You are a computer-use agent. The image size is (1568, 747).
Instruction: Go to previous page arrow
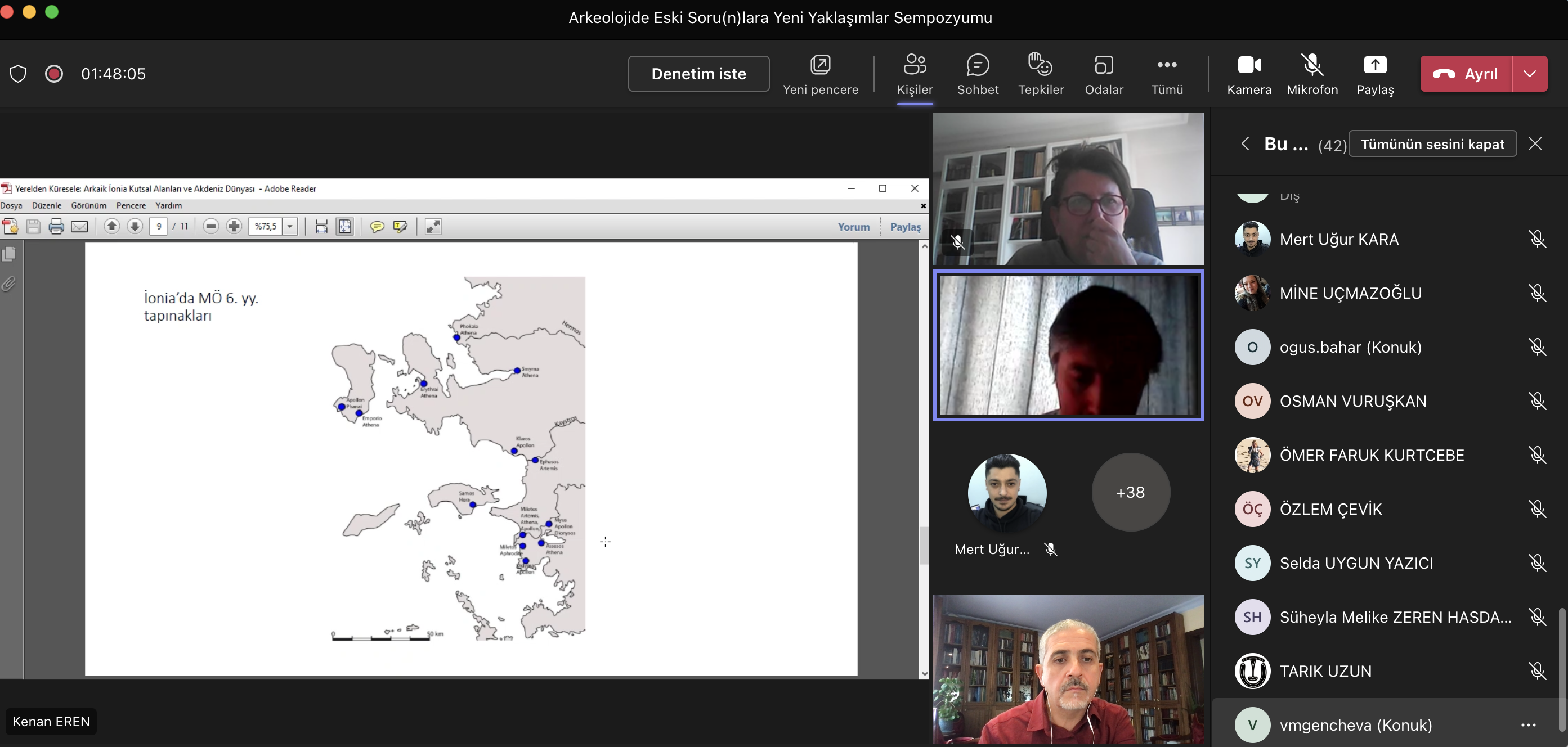[x=111, y=226]
